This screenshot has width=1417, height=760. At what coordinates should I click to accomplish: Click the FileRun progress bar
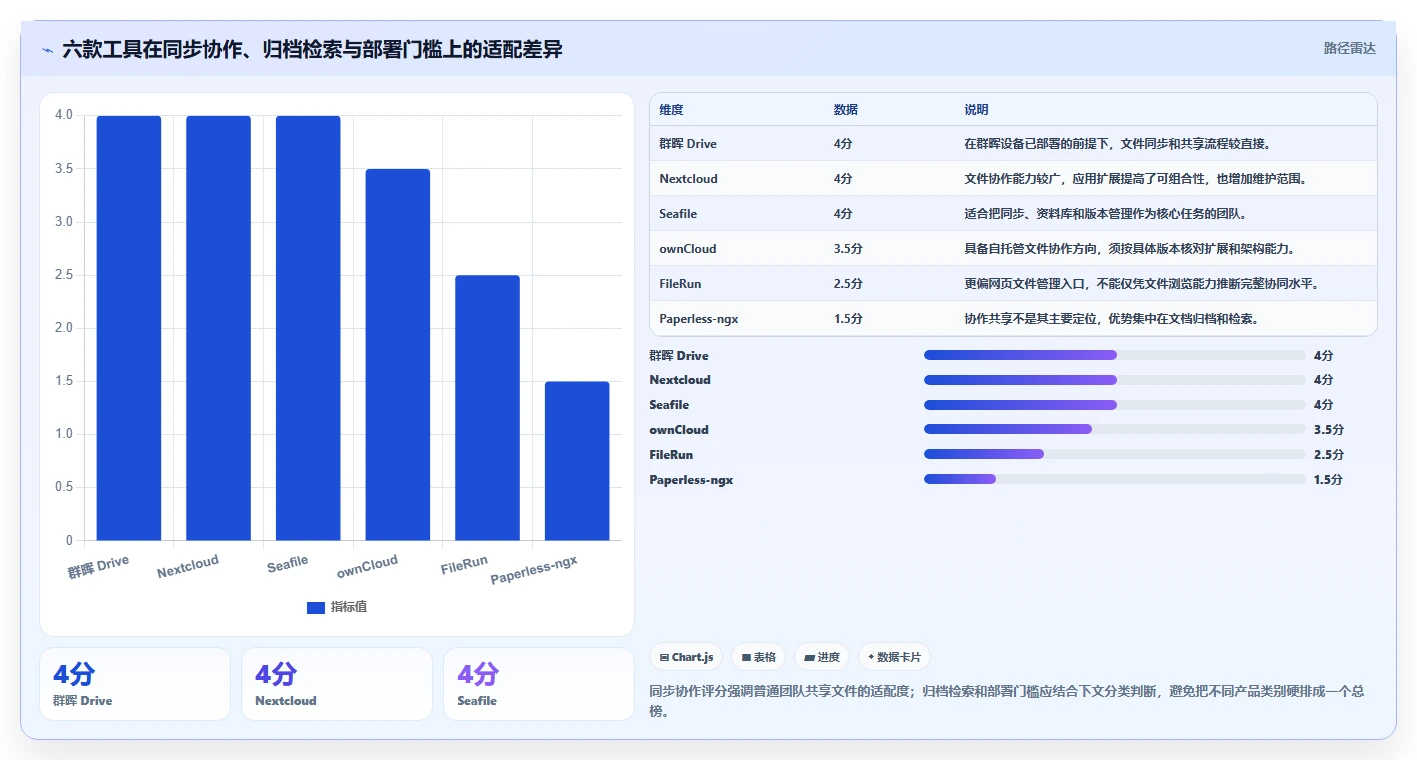(x=1115, y=455)
